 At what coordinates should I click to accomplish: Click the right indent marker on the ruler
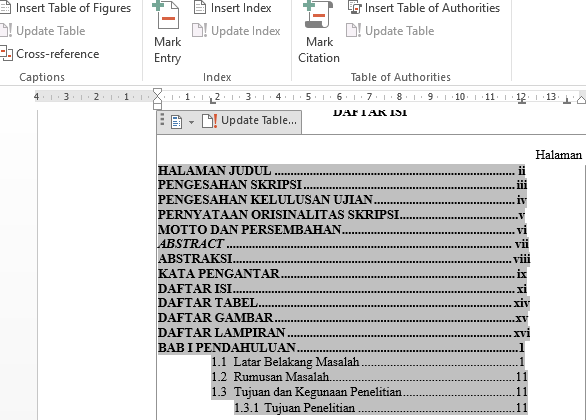[x=582, y=99]
